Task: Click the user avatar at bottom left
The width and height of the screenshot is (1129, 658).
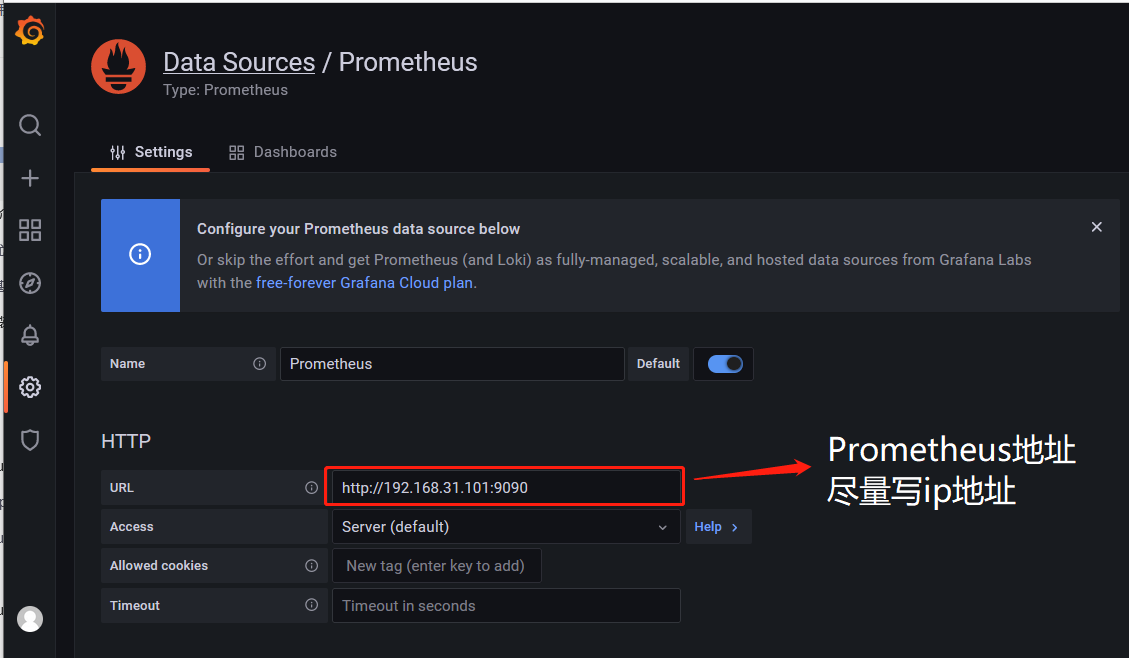Action: [x=29, y=618]
